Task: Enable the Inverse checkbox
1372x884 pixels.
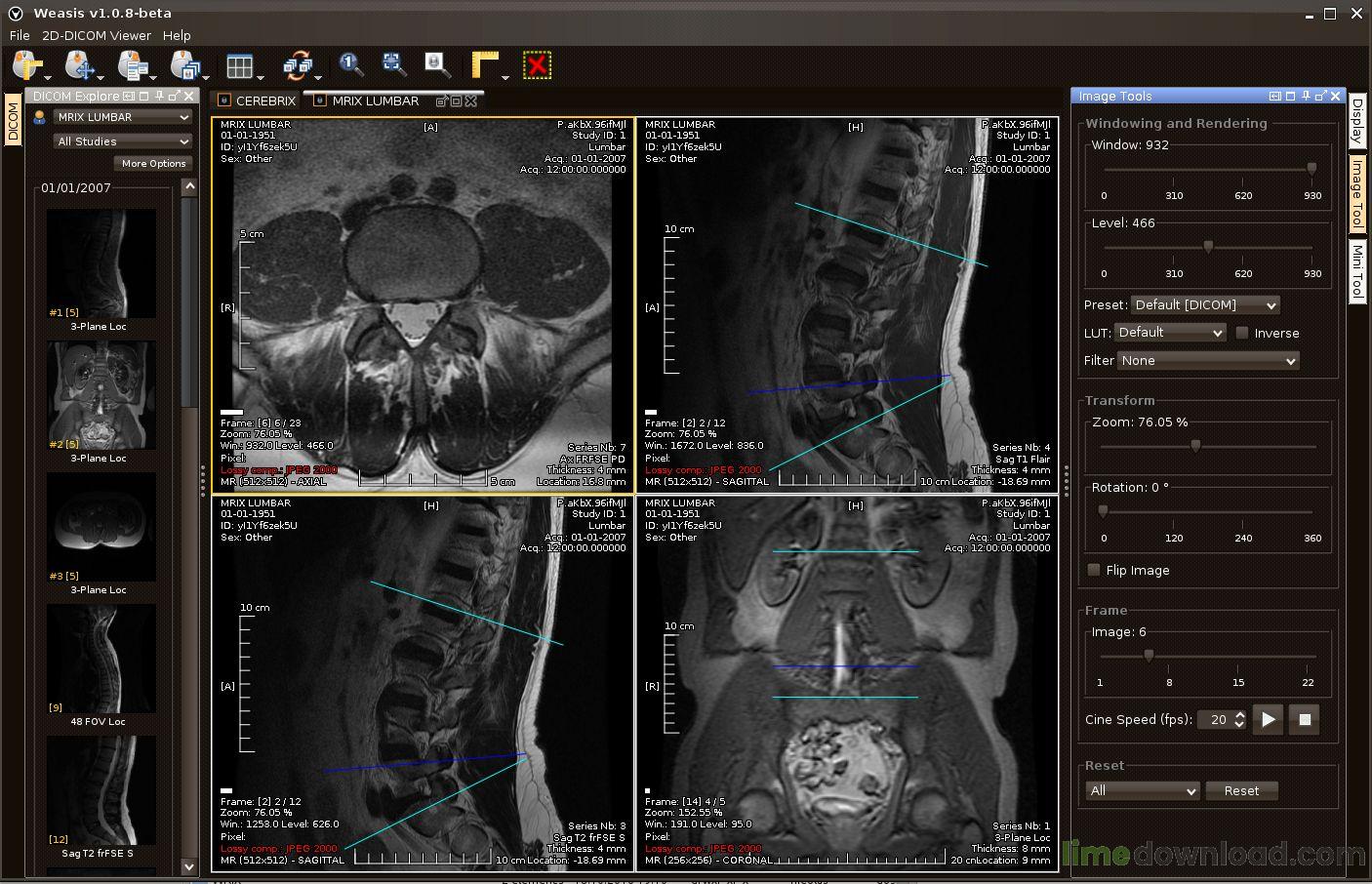Action: click(x=1241, y=333)
